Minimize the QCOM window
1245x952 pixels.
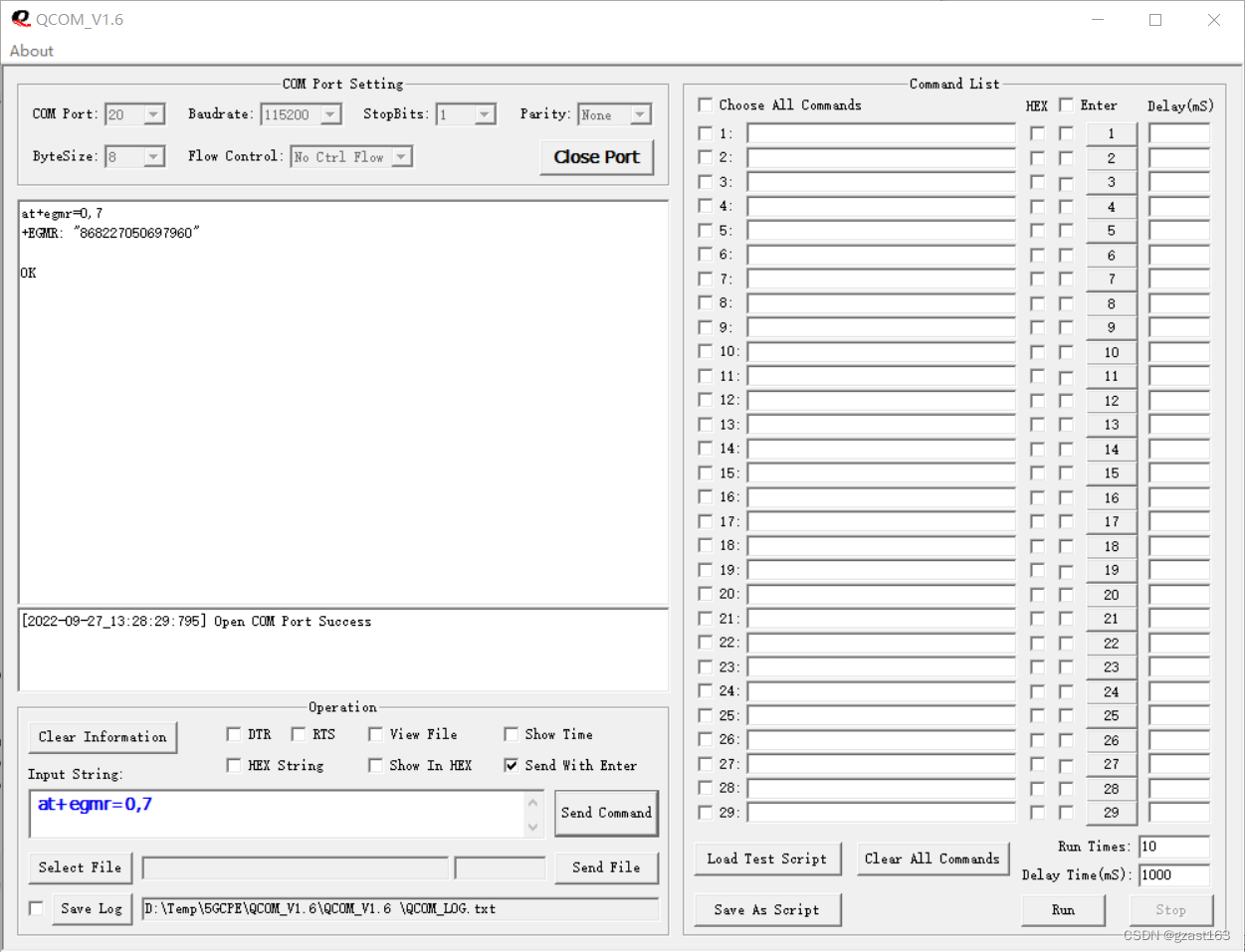(1098, 20)
